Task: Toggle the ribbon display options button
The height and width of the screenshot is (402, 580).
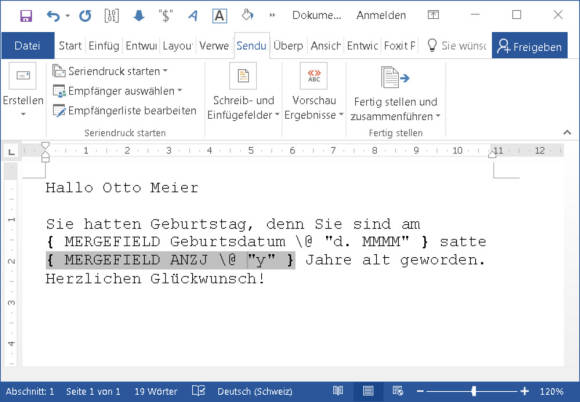Action: (433, 15)
